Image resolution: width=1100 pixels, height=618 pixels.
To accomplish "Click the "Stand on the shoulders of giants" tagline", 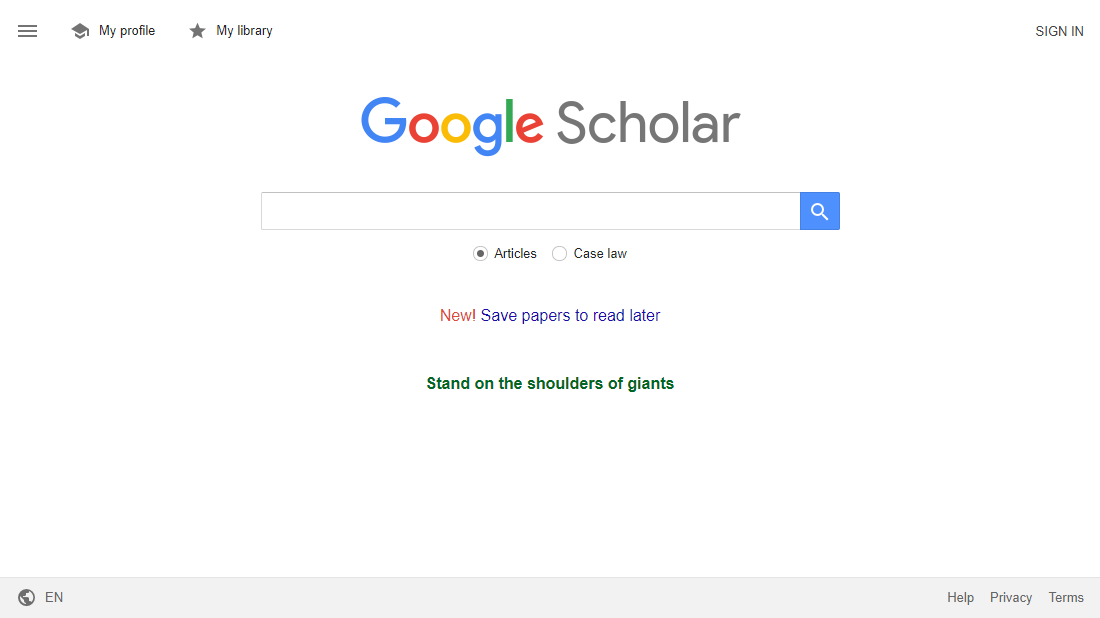I will [x=550, y=383].
